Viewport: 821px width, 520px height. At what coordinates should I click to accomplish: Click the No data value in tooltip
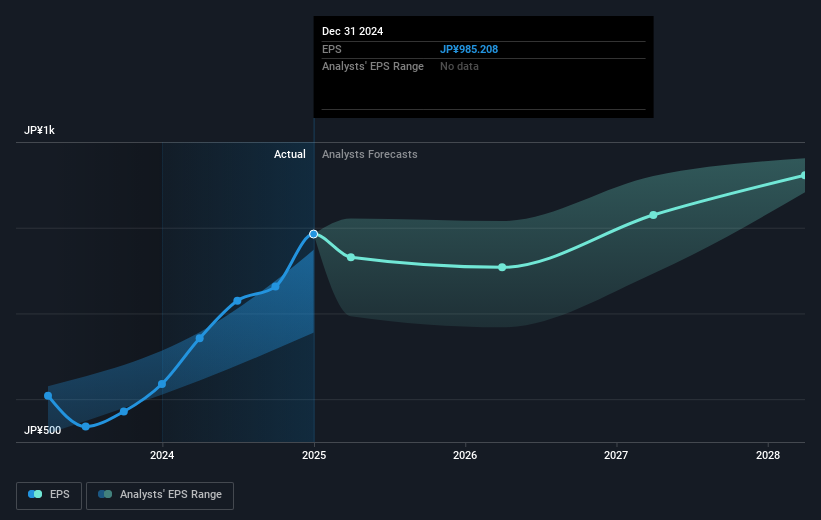[459, 67]
